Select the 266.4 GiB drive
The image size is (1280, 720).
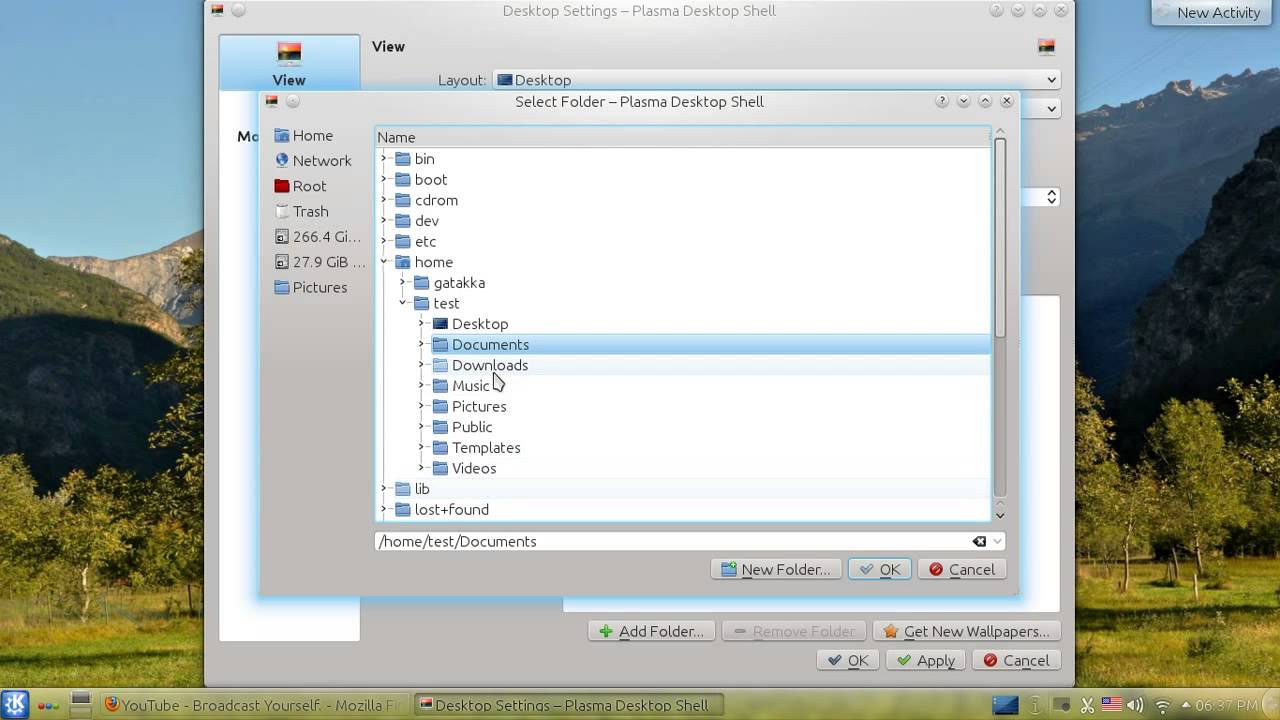[318, 236]
